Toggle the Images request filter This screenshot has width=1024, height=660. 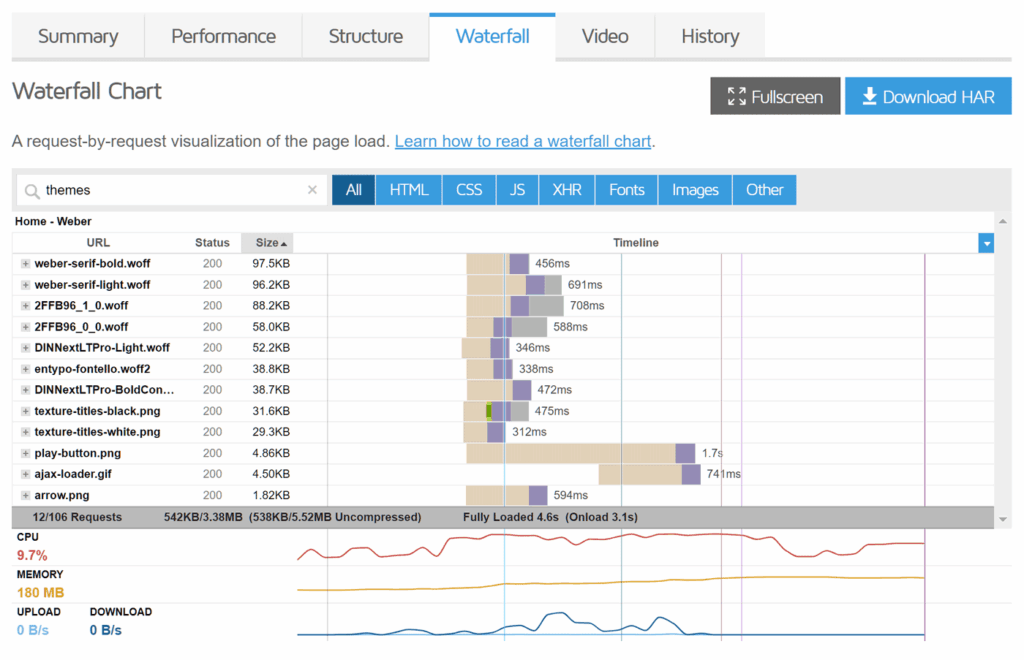(694, 189)
